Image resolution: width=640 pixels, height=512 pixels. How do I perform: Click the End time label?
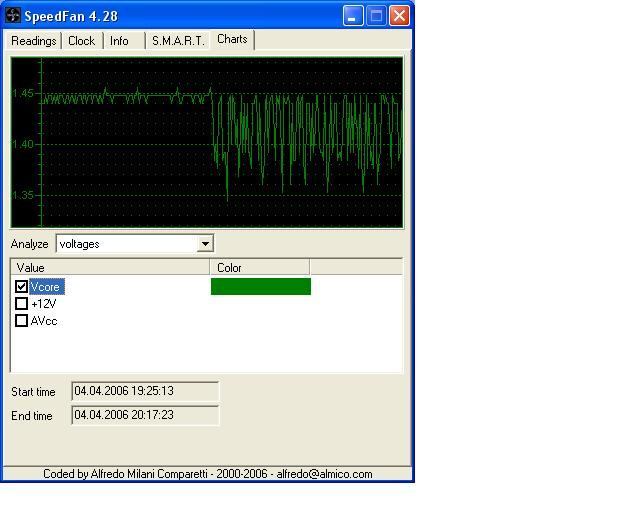tap(31, 416)
